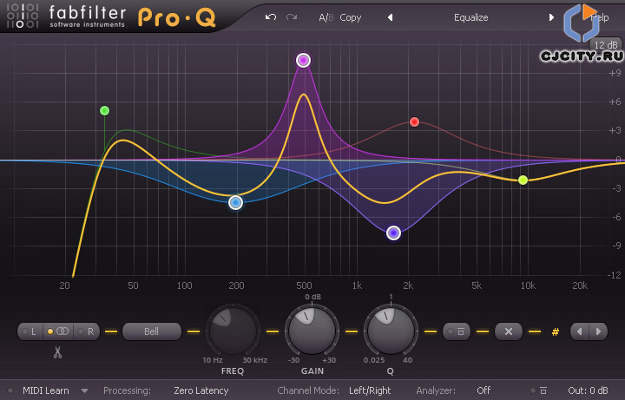Set the band to stereo with the linked-circles button

pyautogui.click(x=59, y=331)
